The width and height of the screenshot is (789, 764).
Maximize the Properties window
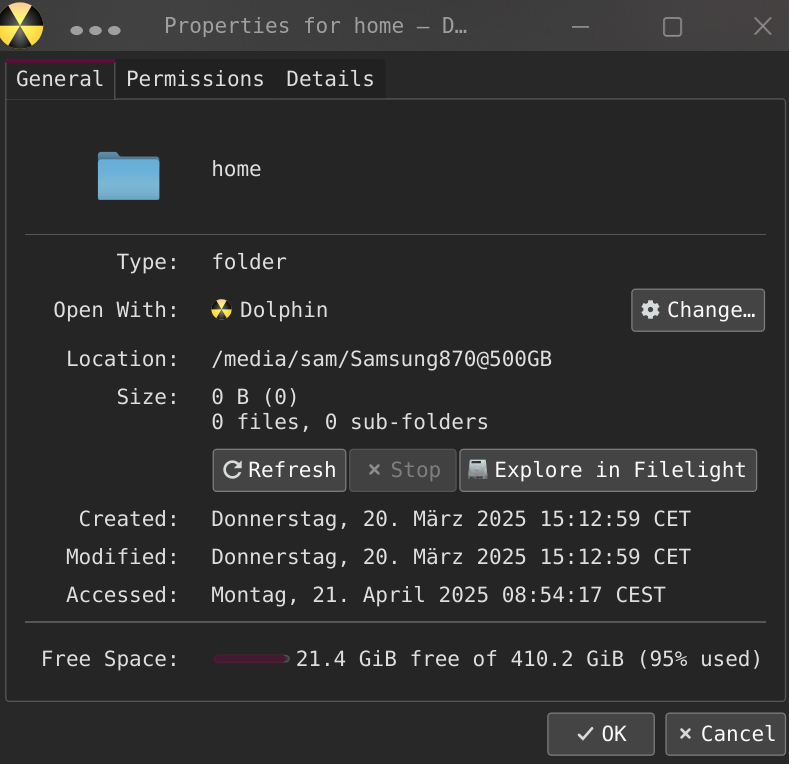tap(672, 27)
